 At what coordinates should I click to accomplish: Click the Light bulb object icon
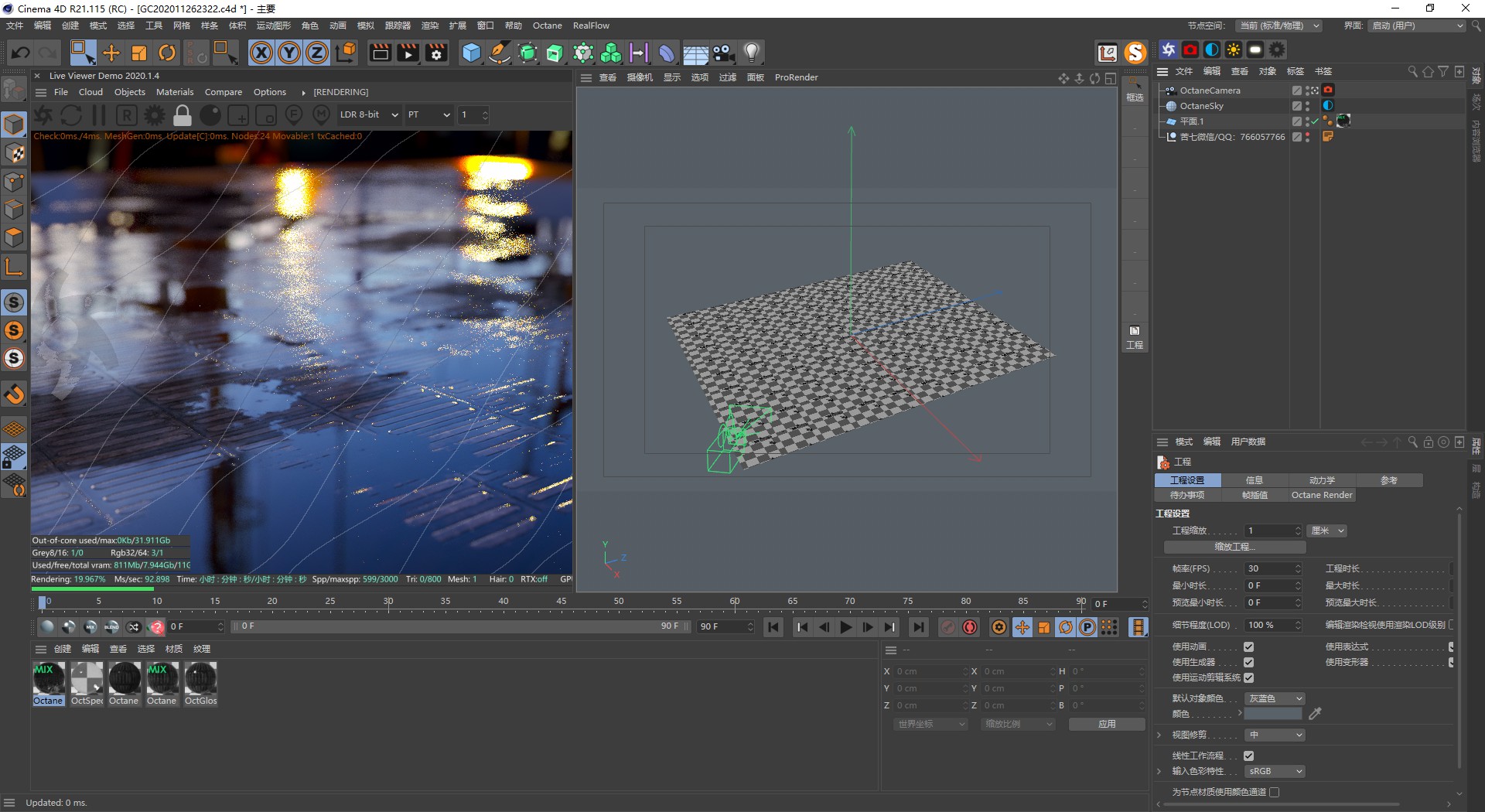click(x=751, y=53)
